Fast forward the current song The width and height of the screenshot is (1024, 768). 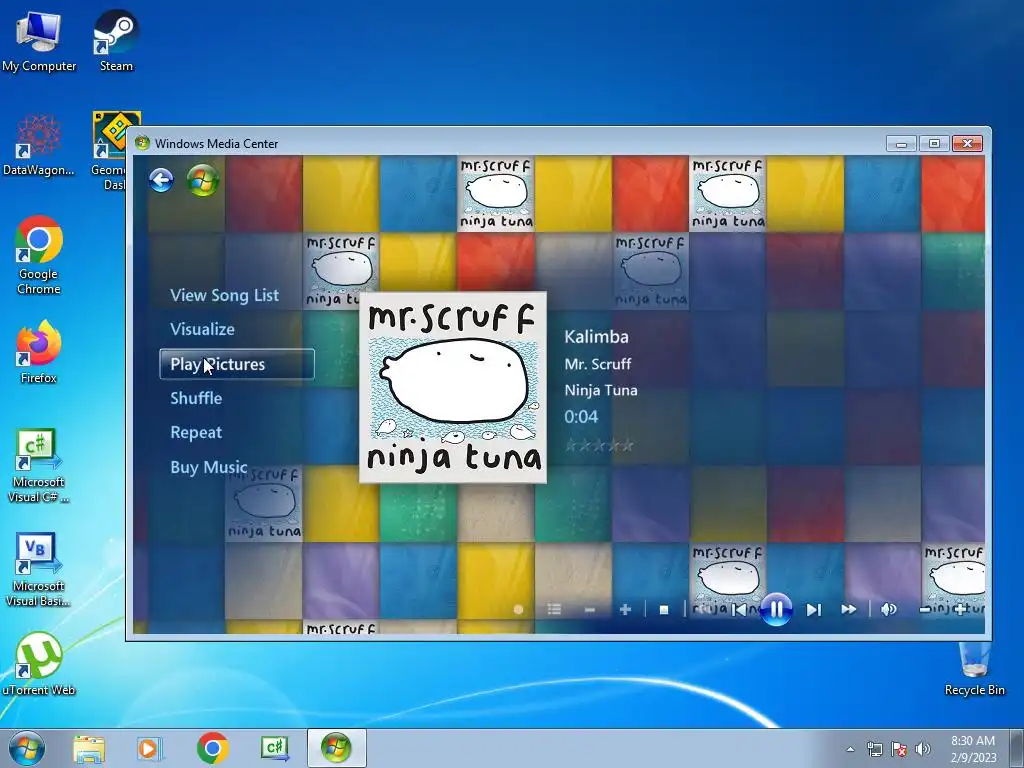pos(848,609)
